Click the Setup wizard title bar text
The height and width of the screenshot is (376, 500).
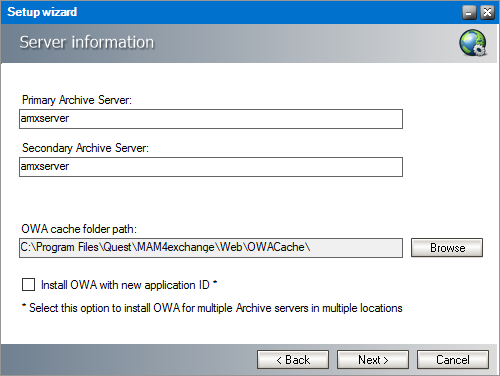[42, 12]
